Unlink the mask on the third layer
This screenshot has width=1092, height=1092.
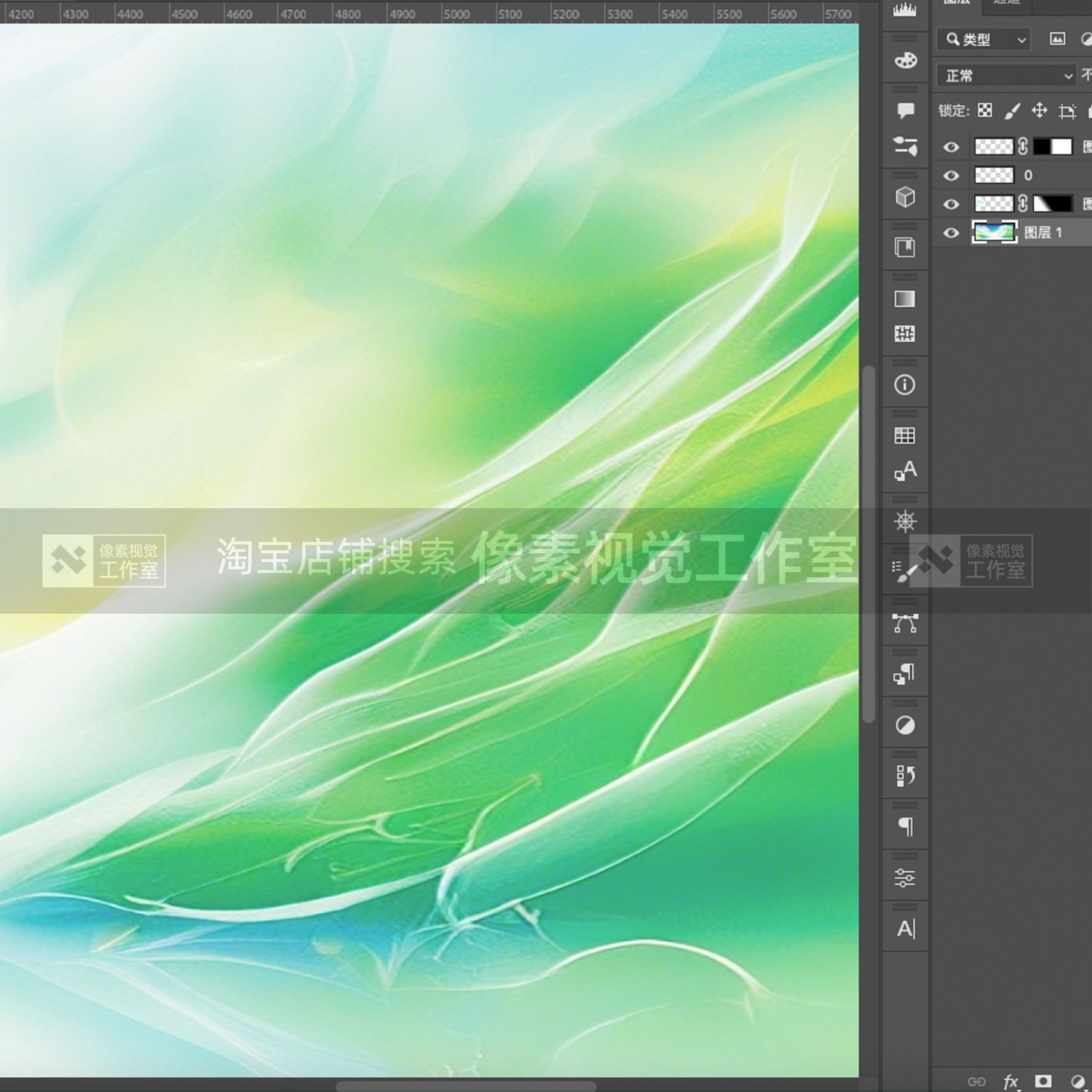pyautogui.click(x=1023, y=204)
